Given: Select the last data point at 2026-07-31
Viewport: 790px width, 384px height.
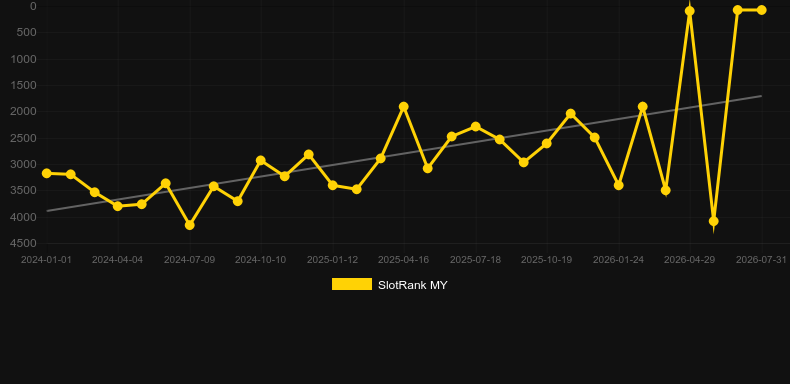Looking at the screenshot, I should 761,10.
